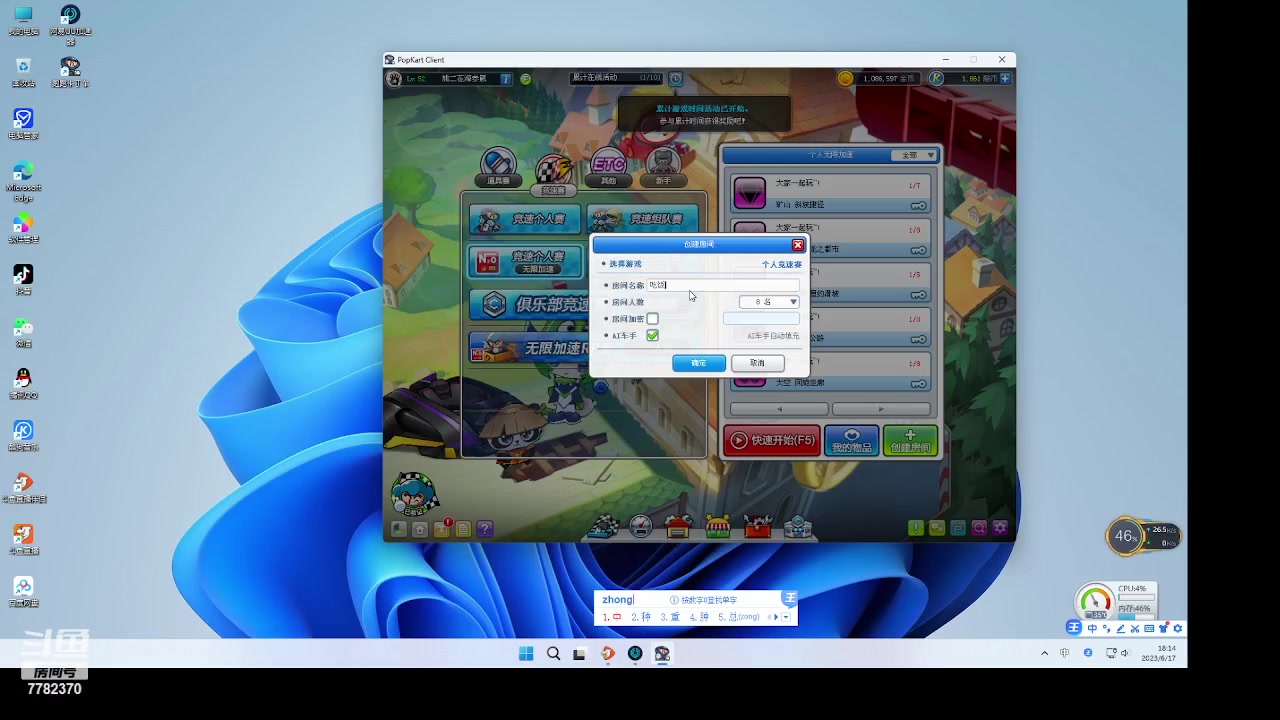Screen dimensions: 1280x720
Task: Click the blue info icon beside player name
Action: click(x=506, y=78)
